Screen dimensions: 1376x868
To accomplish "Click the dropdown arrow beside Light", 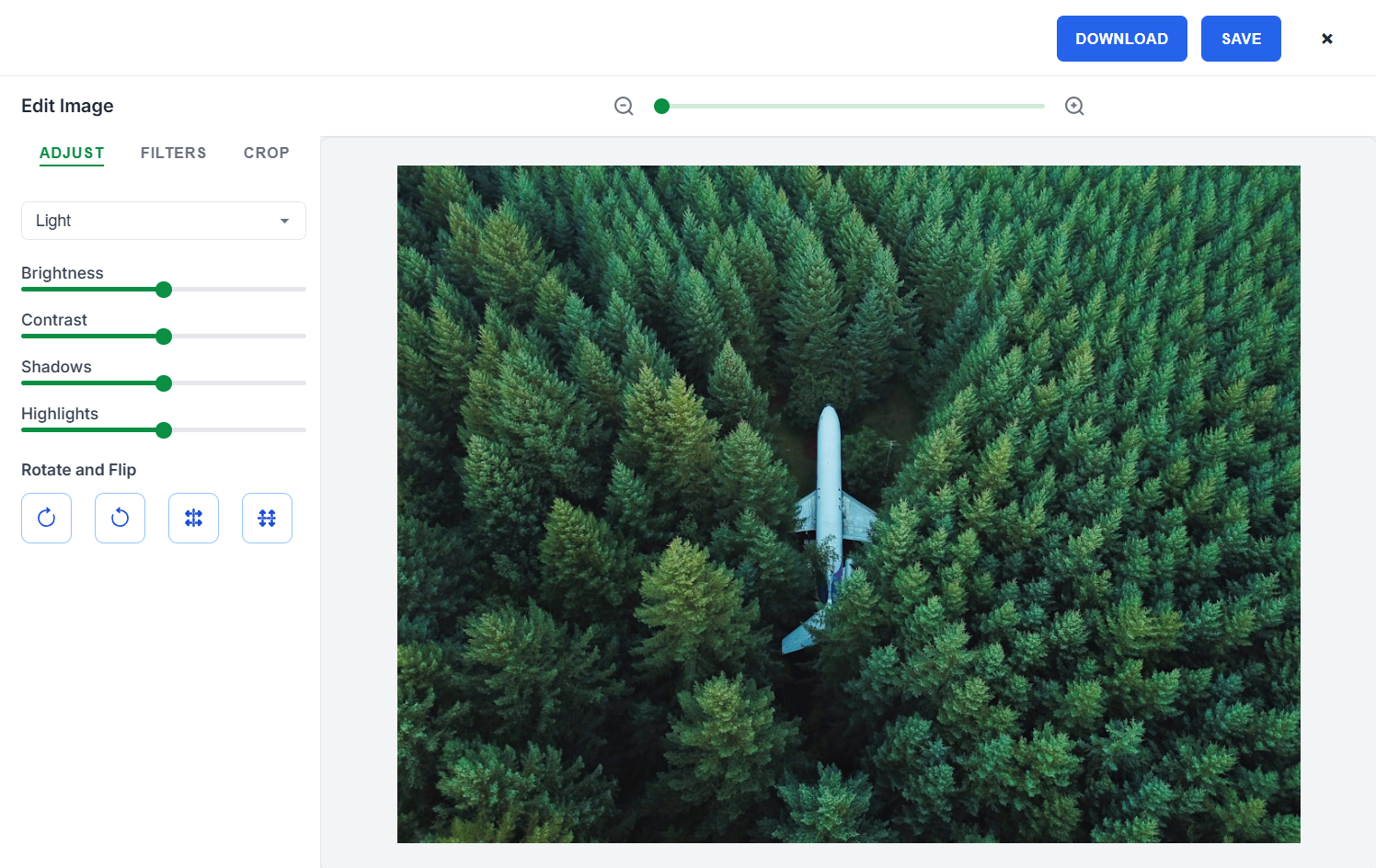I will point(284,221).
